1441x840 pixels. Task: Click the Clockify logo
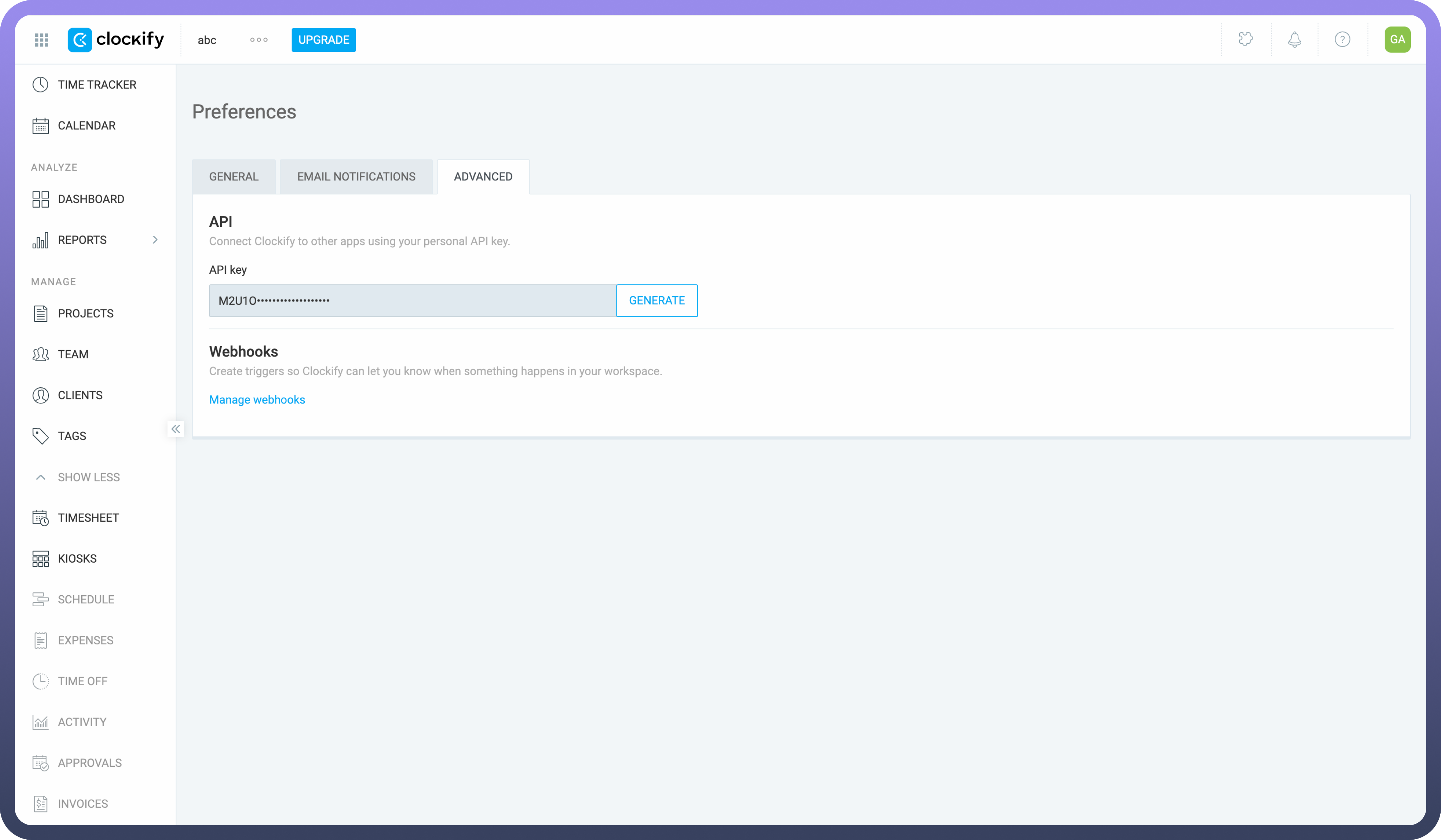tap(115, 39)
